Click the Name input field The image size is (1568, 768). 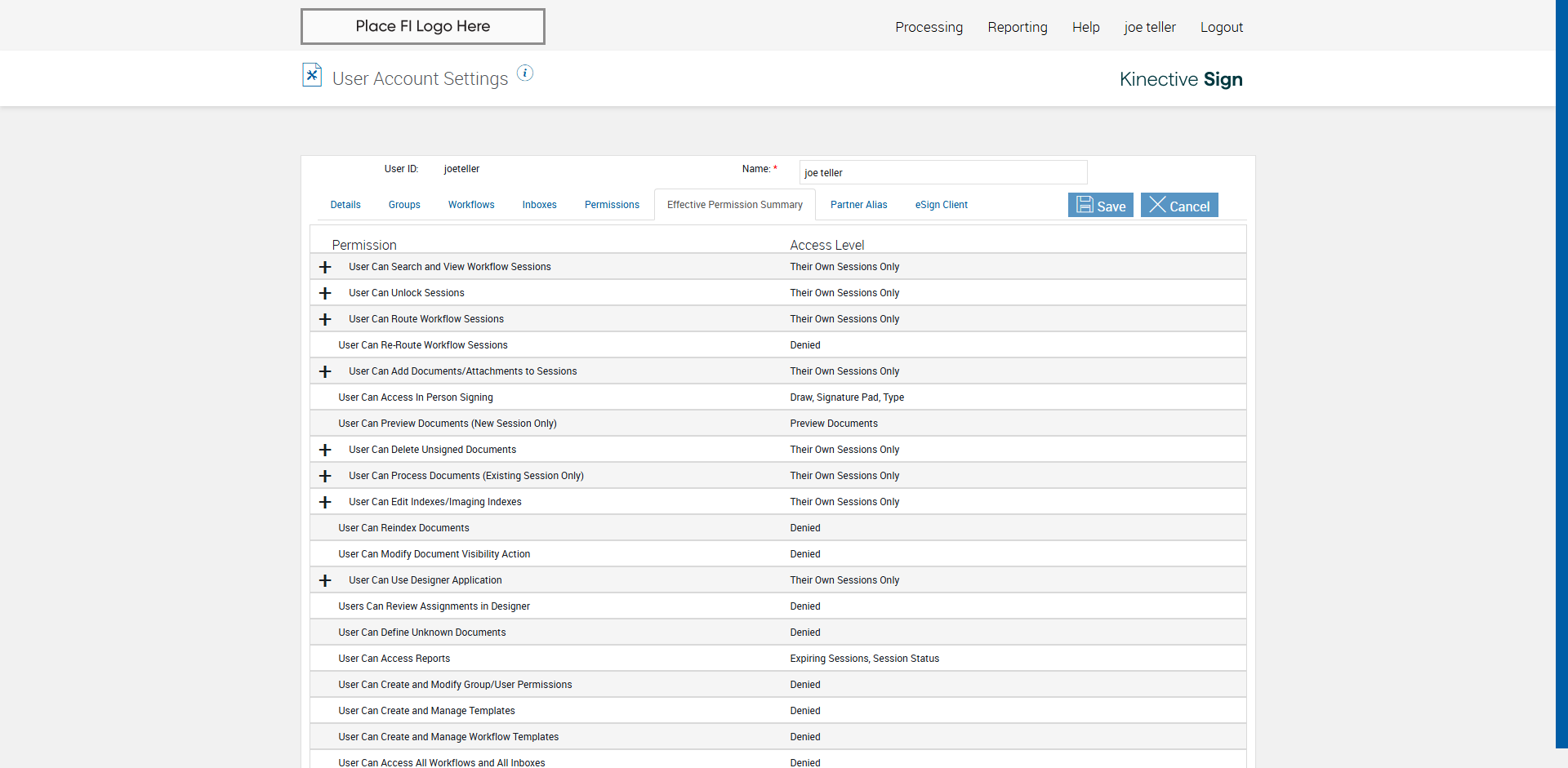point(942,173)
